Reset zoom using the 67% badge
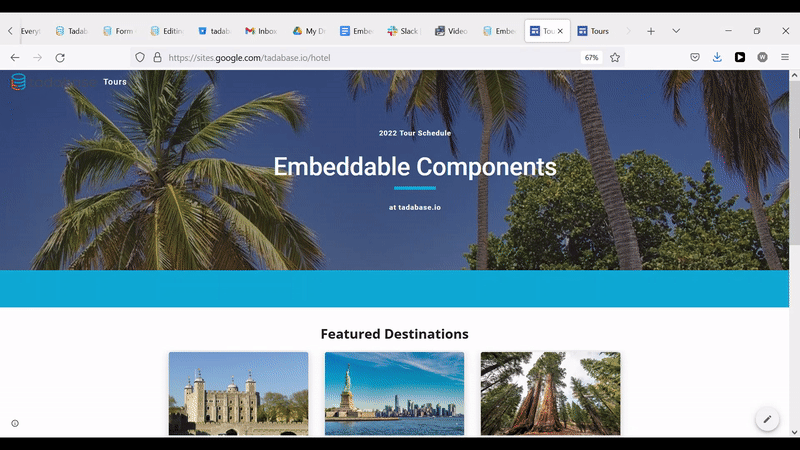Viewport: 800px width, 450px height. (591, 58)
